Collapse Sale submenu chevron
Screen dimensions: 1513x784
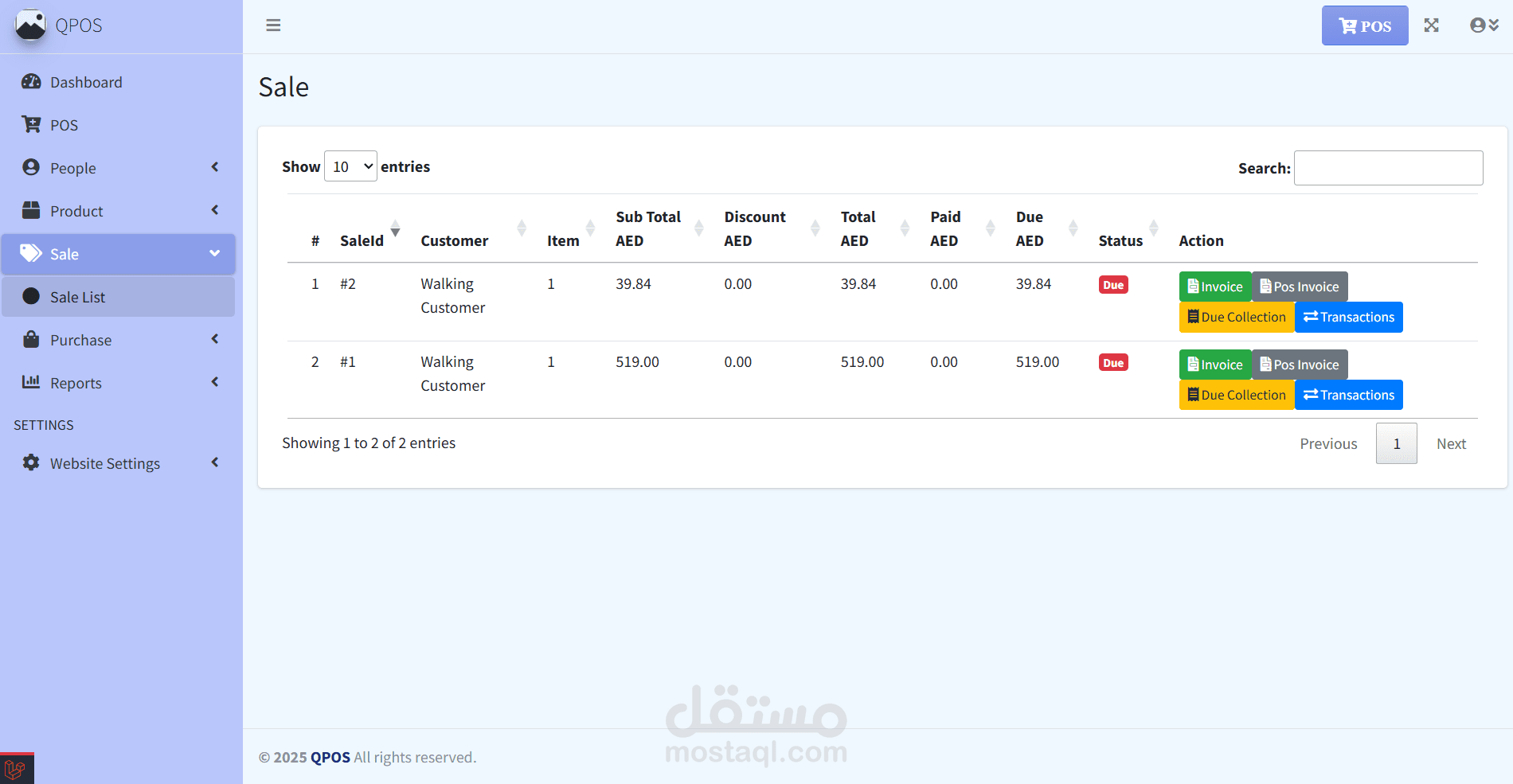(x=215, y=253)
